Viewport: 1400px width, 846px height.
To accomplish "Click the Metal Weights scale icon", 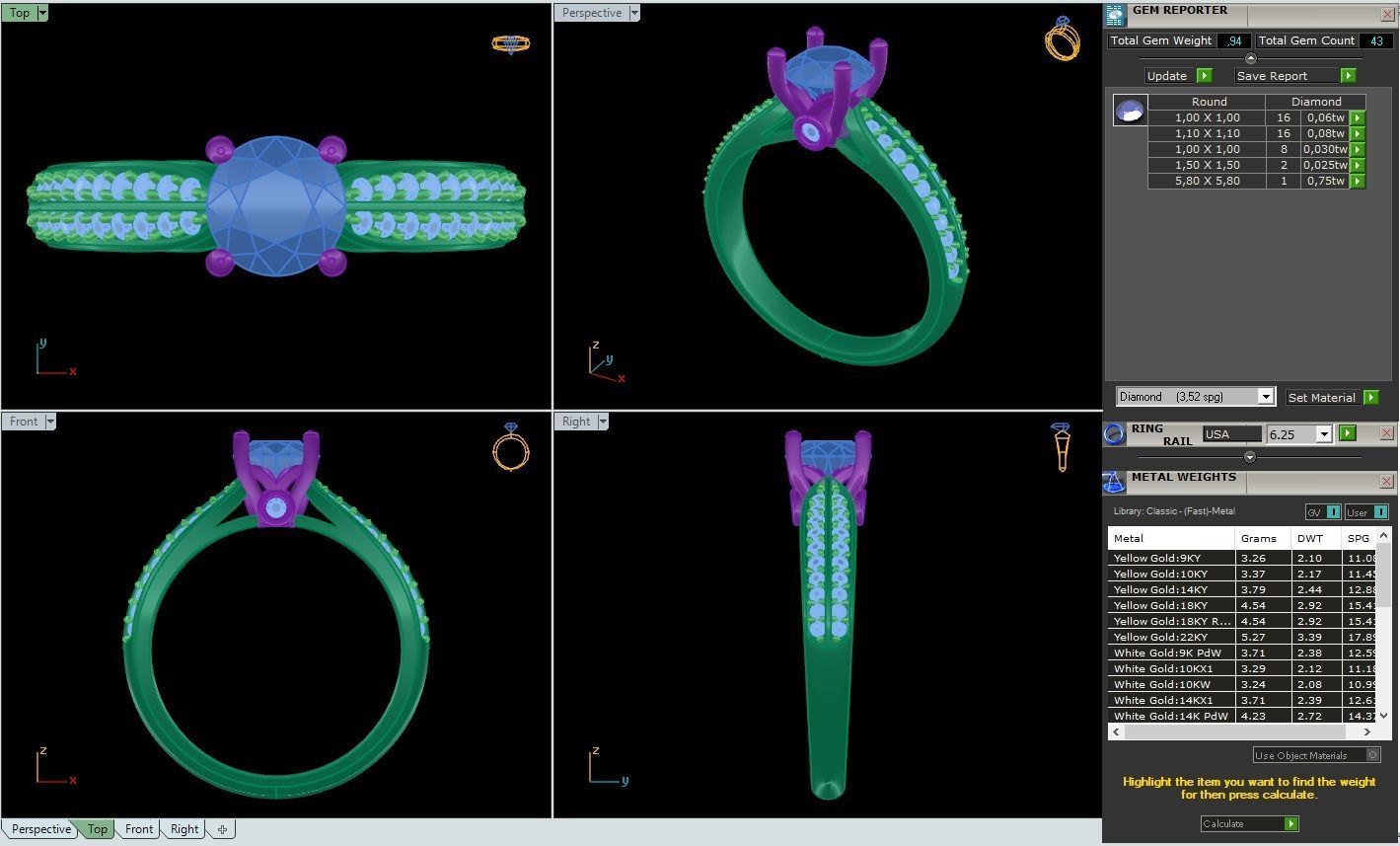I will coord(1114,482).
